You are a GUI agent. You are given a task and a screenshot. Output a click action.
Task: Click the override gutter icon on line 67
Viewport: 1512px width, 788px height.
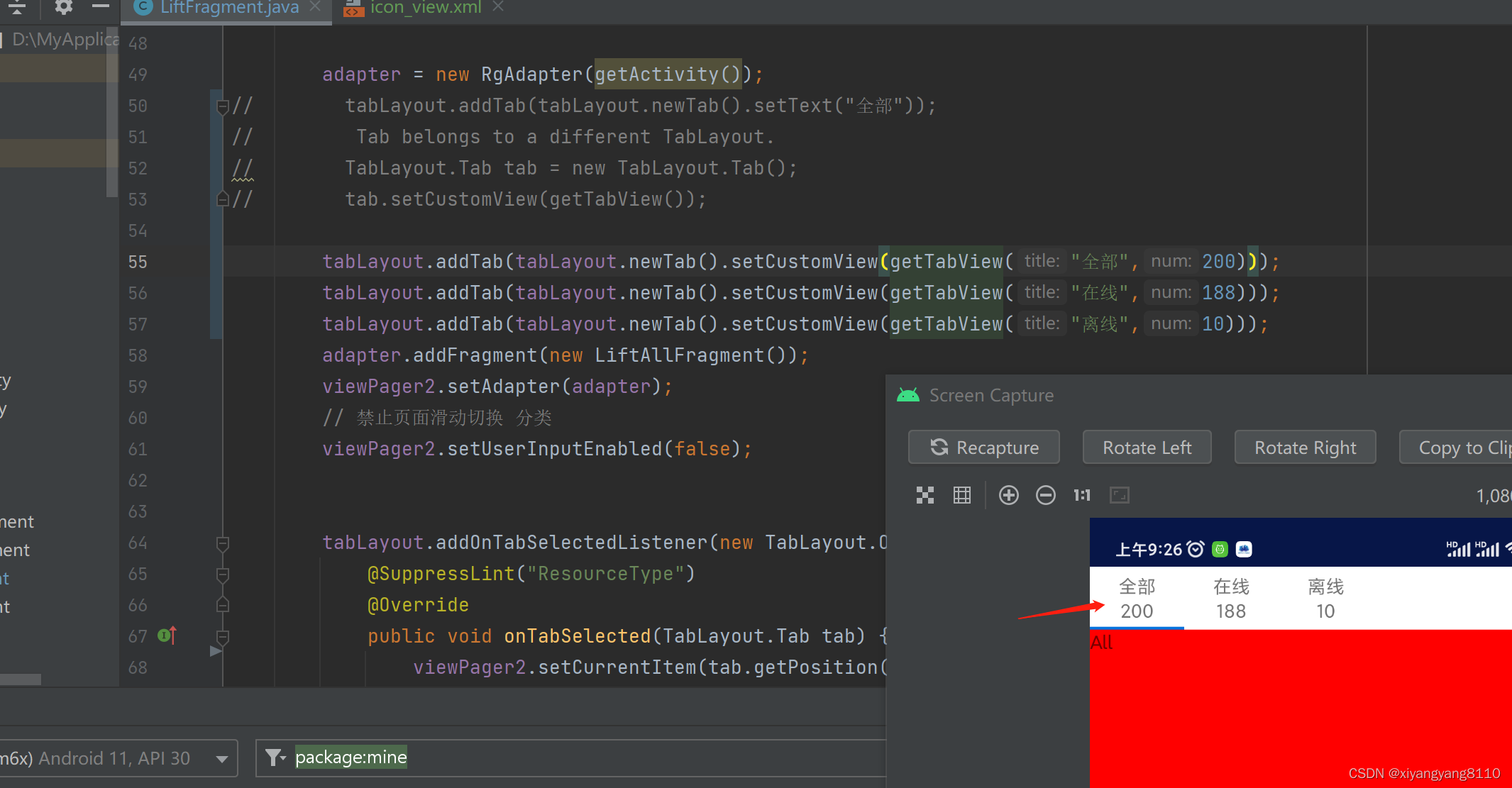tap(167, 636)
